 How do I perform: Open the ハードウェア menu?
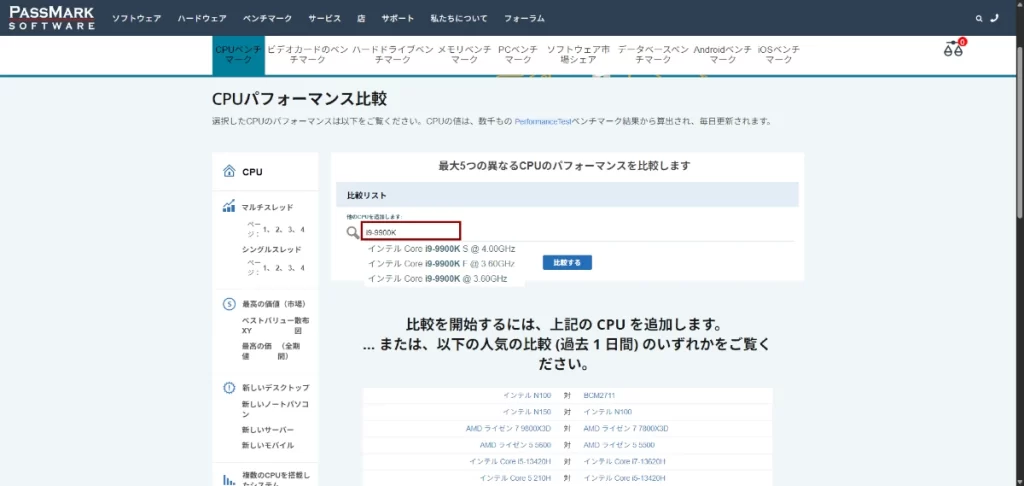201,18
